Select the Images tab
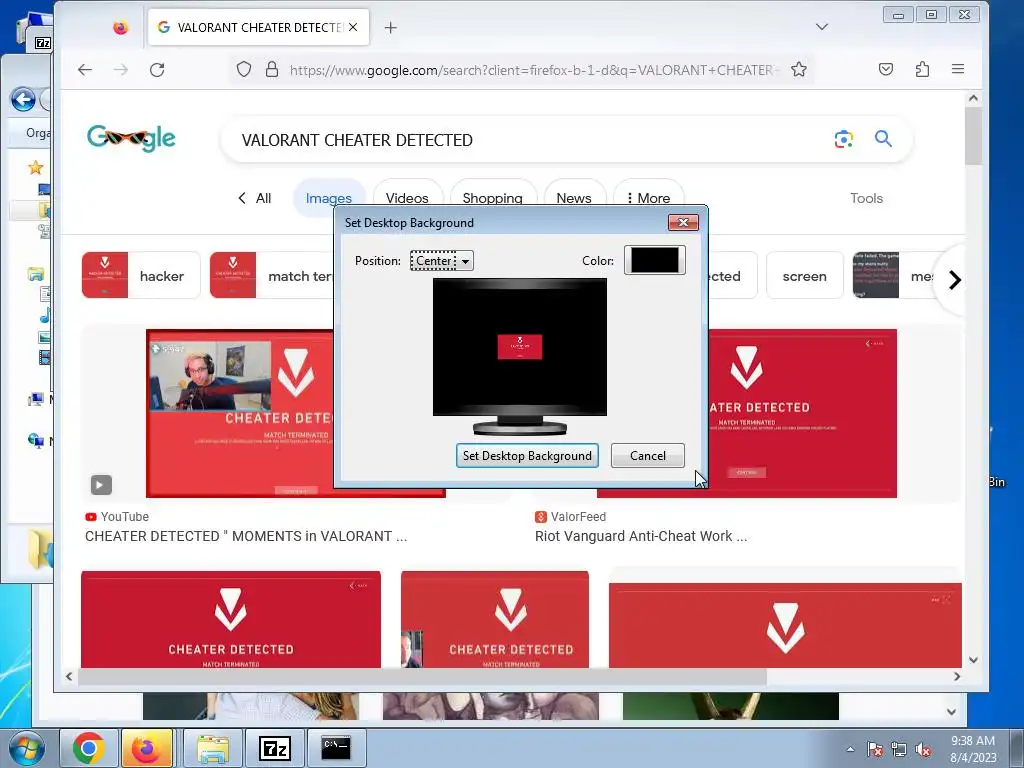Viewport: 1024px width, 768px height. (x=328, y=198)
